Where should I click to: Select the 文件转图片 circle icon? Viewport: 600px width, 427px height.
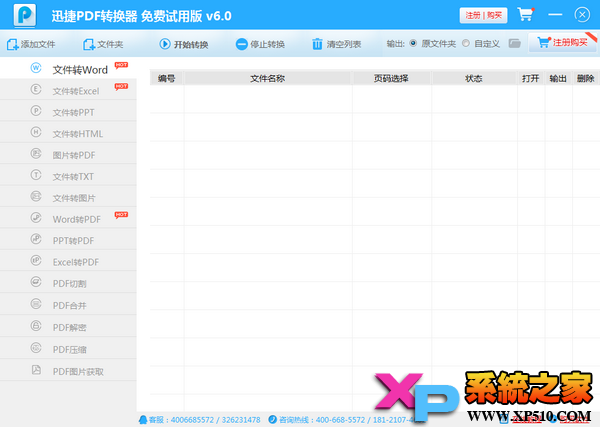[36, 197]
